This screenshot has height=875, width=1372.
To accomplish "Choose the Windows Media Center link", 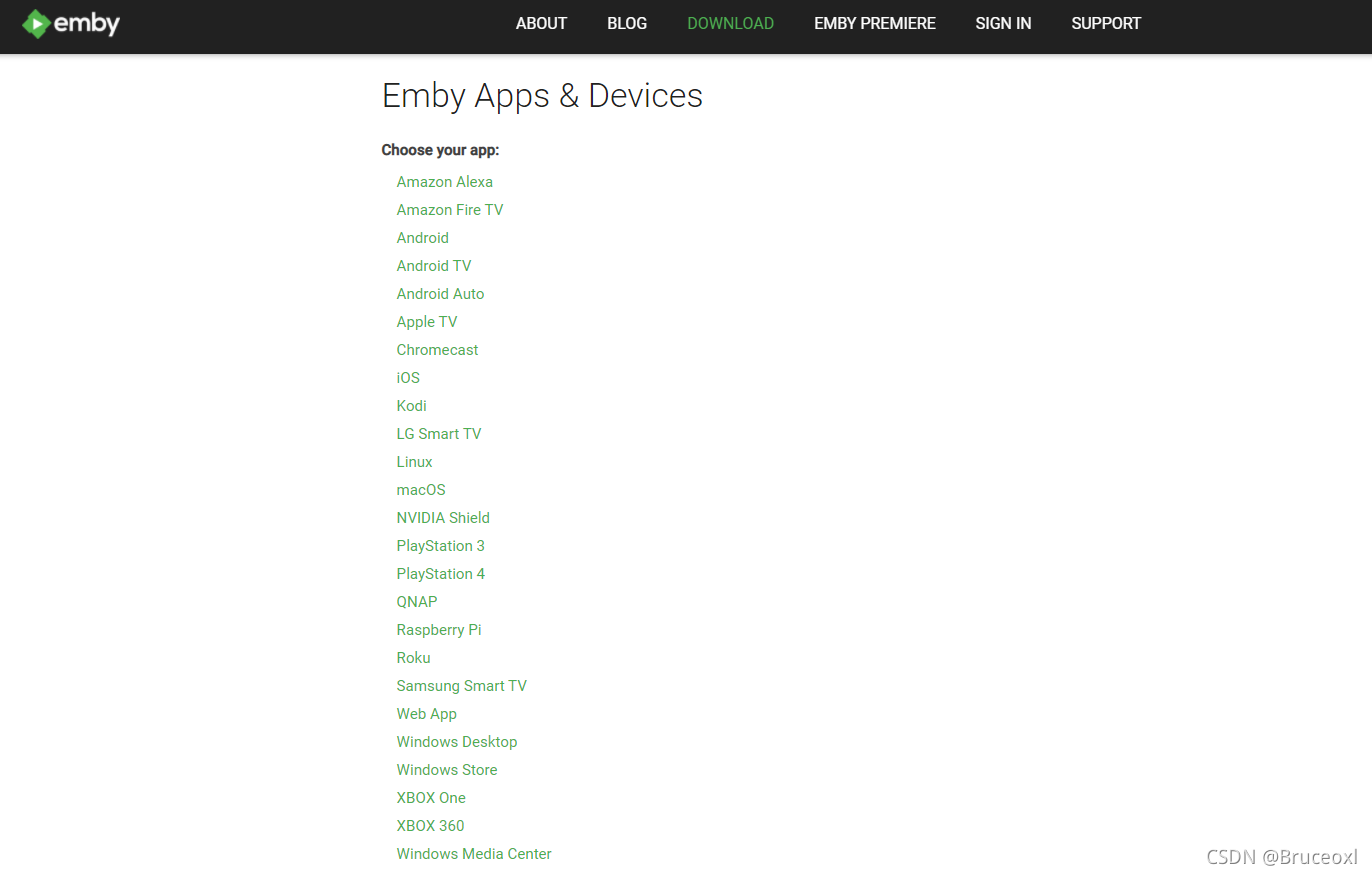I will [x=474, y=854].
